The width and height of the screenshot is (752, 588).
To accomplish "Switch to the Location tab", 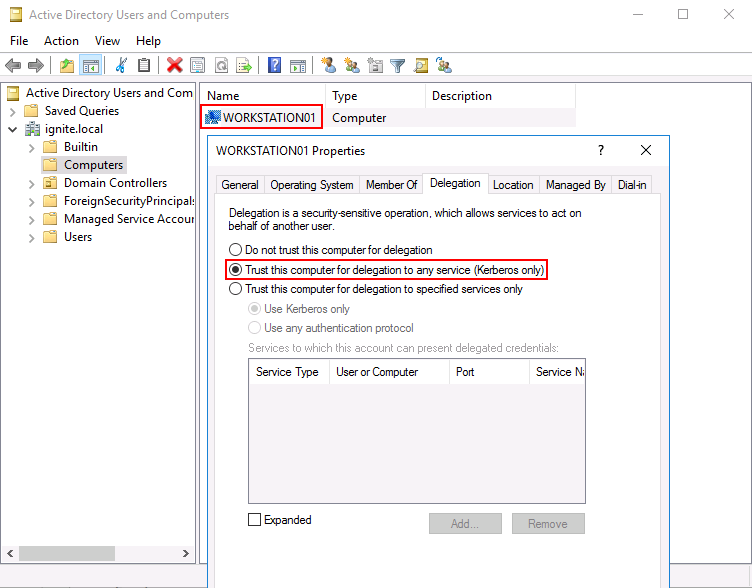I will (x=513, y=185).
